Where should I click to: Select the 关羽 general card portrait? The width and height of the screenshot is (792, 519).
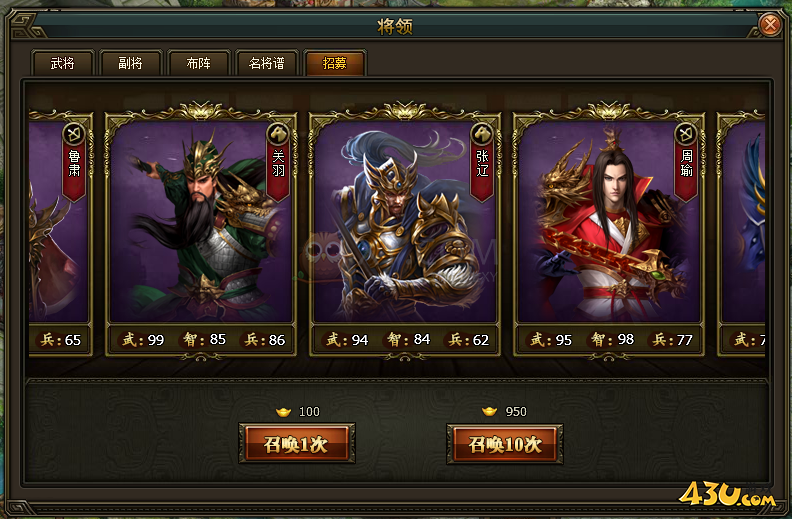coord(201,222)
